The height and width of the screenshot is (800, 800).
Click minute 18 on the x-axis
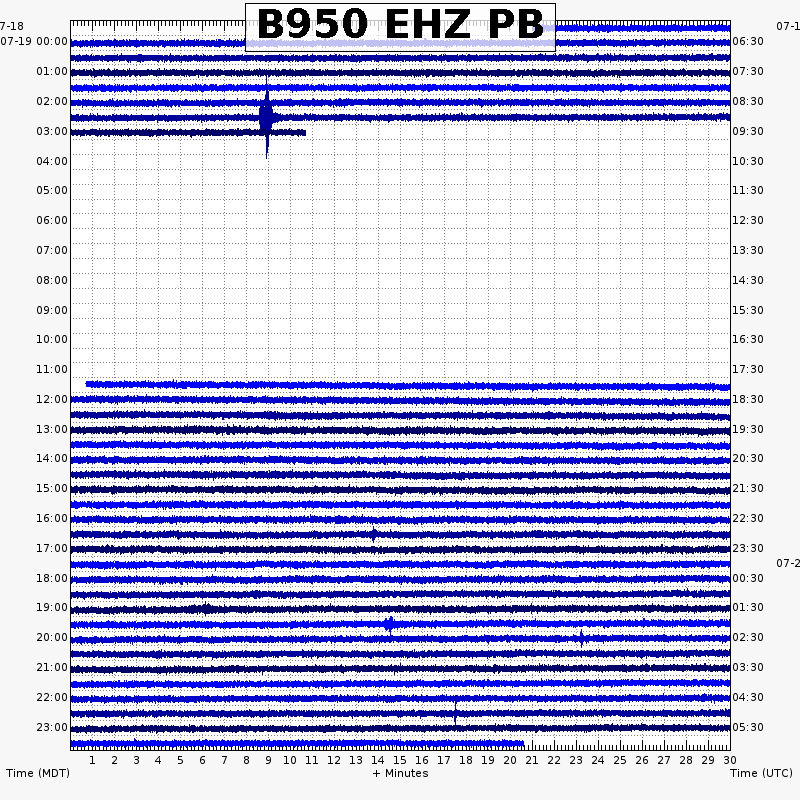[466, 760]
